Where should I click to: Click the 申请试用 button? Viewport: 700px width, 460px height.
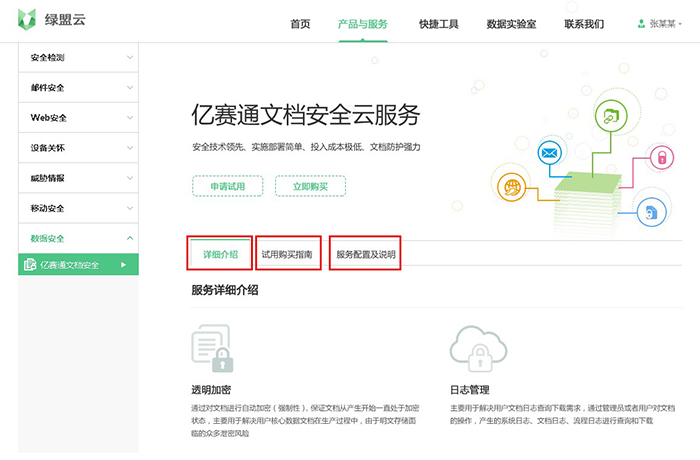tap(228, 186)
